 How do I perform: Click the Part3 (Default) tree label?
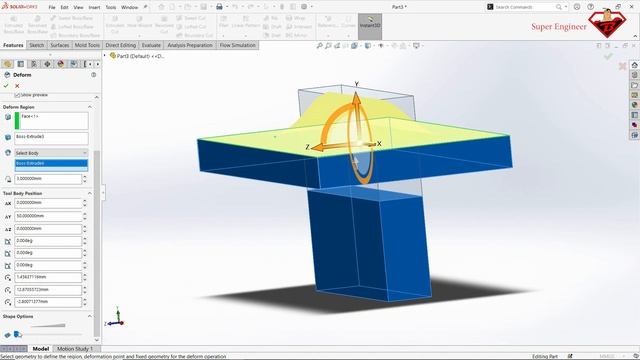140,56
